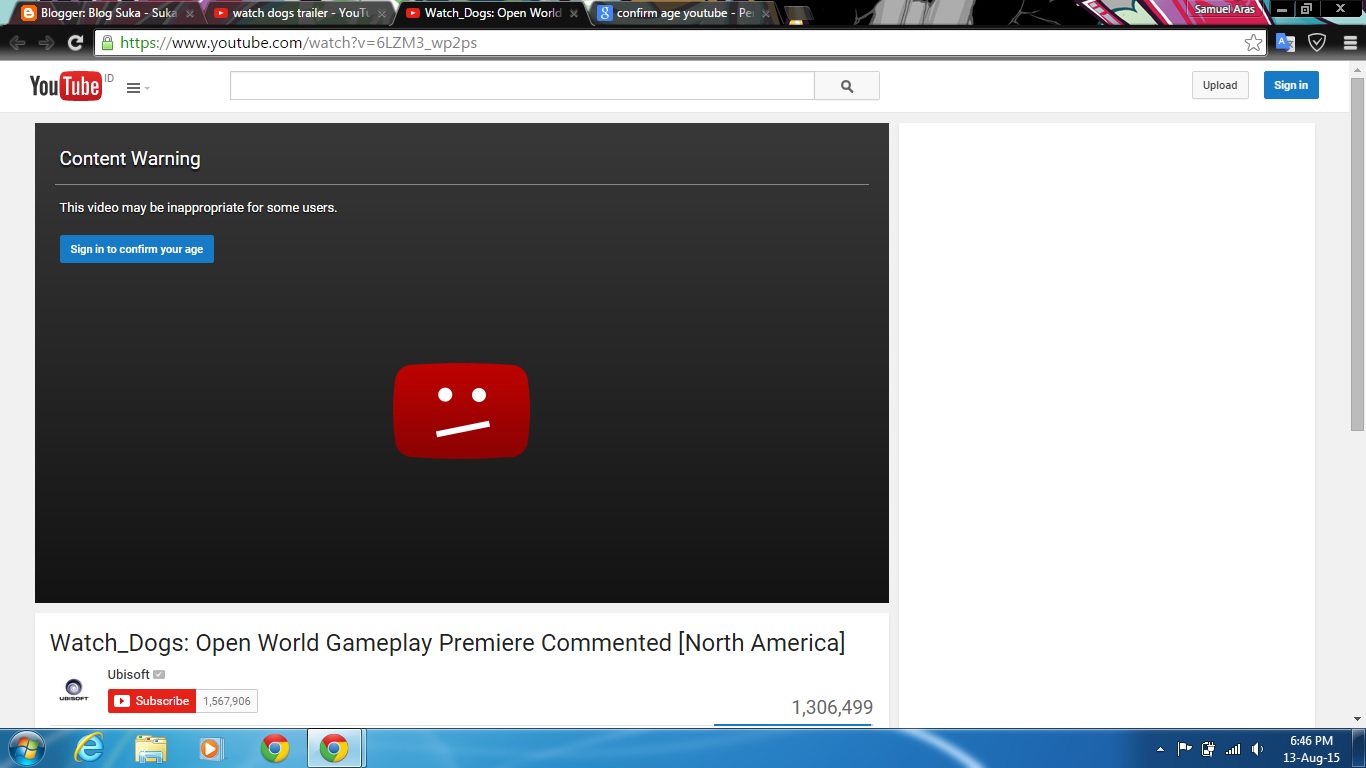Click the Google Translate extension icon
This screenshot has width=1366, height=768.
click(1285, 43)
